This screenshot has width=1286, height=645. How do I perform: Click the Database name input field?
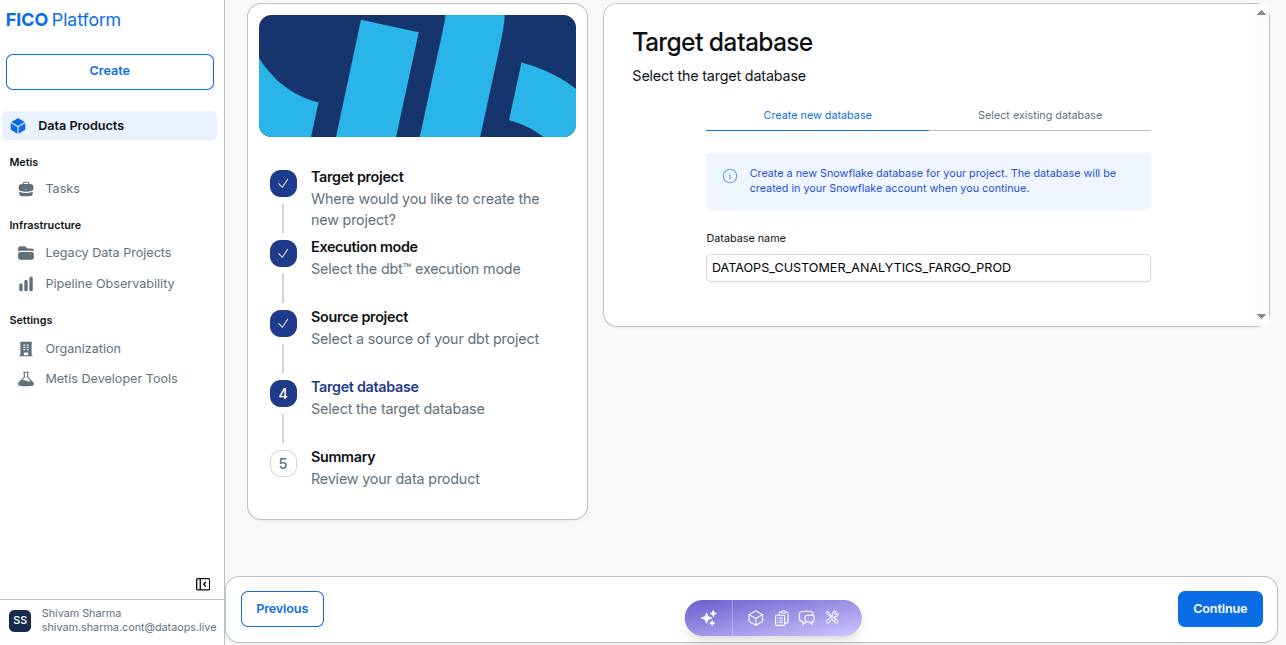tap(928, 268)
